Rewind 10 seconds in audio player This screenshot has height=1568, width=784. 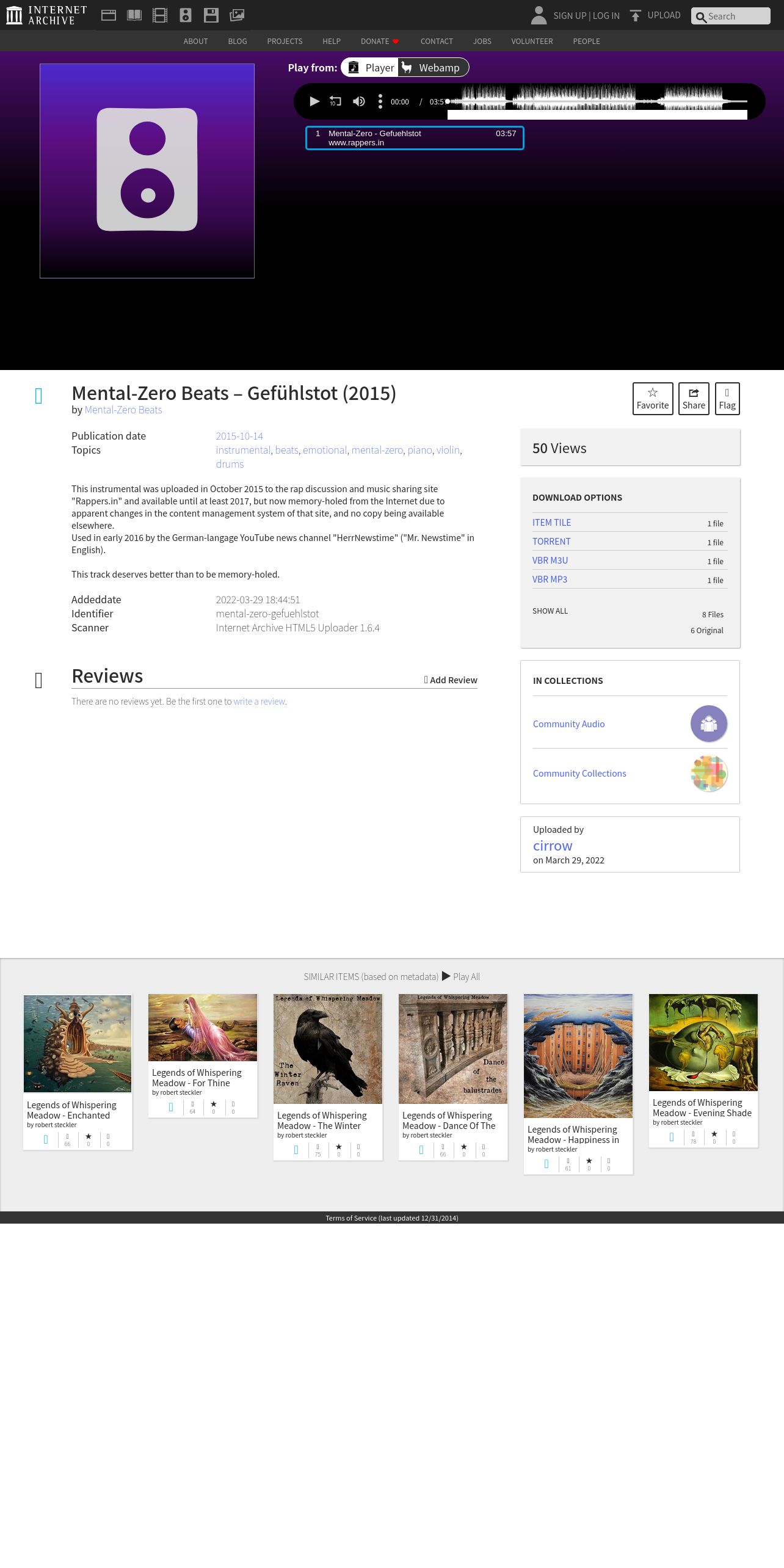coord(335,101)
